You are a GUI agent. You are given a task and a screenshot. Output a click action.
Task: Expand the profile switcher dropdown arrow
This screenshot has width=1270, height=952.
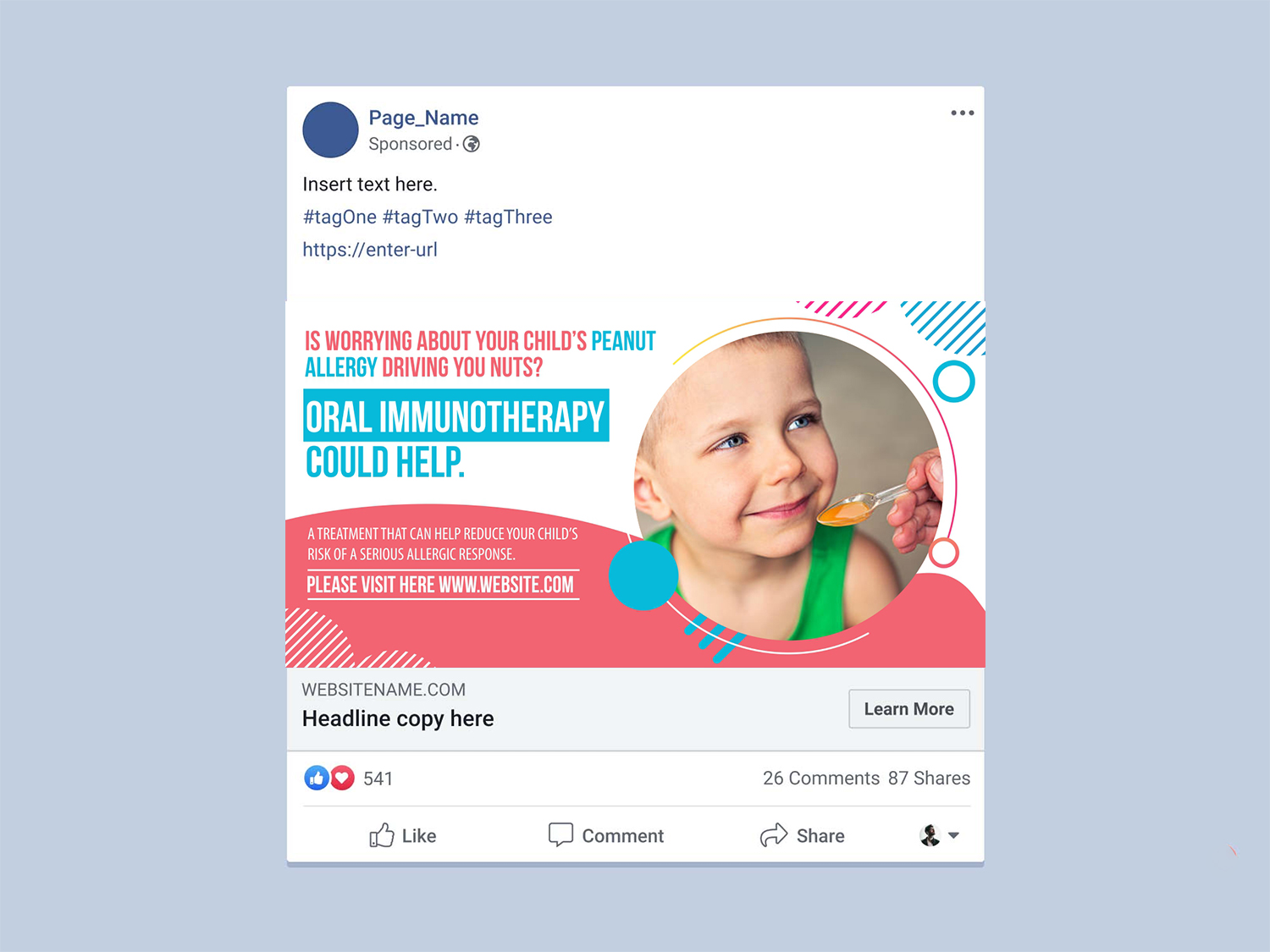[953, 835]
